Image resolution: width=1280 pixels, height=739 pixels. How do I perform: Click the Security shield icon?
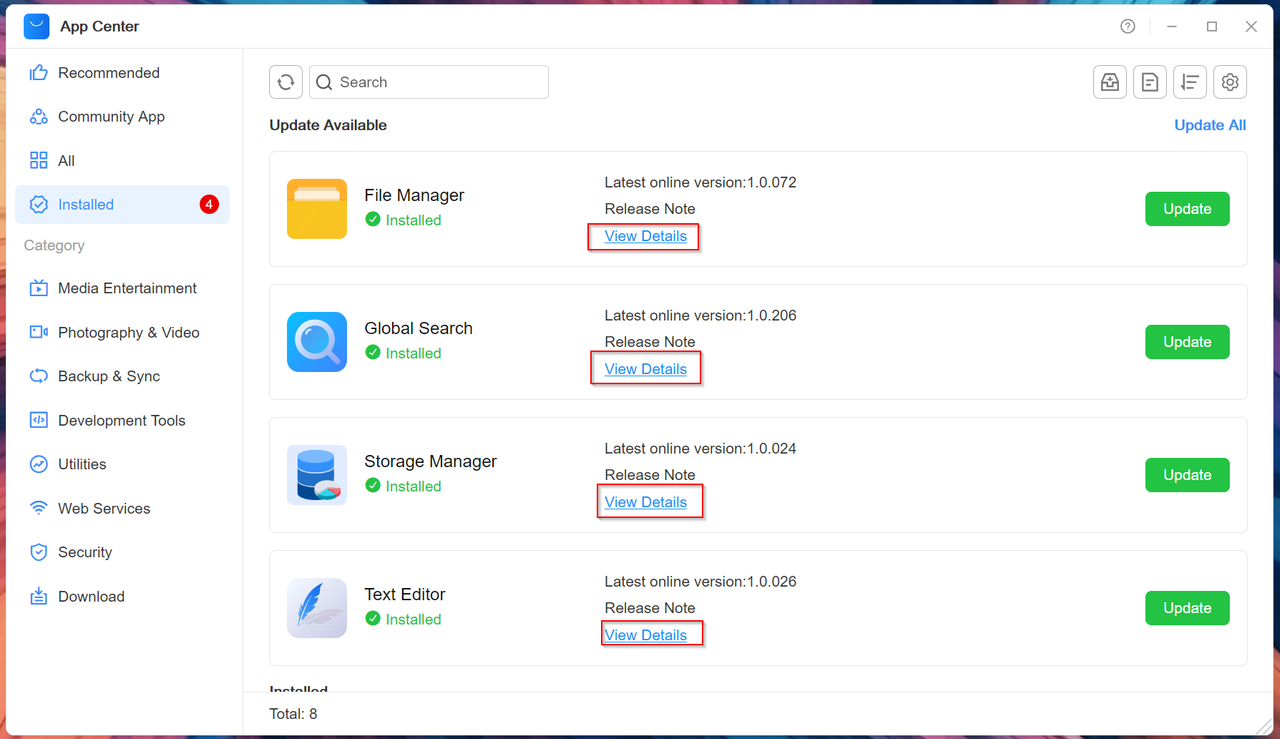(39, 553)
